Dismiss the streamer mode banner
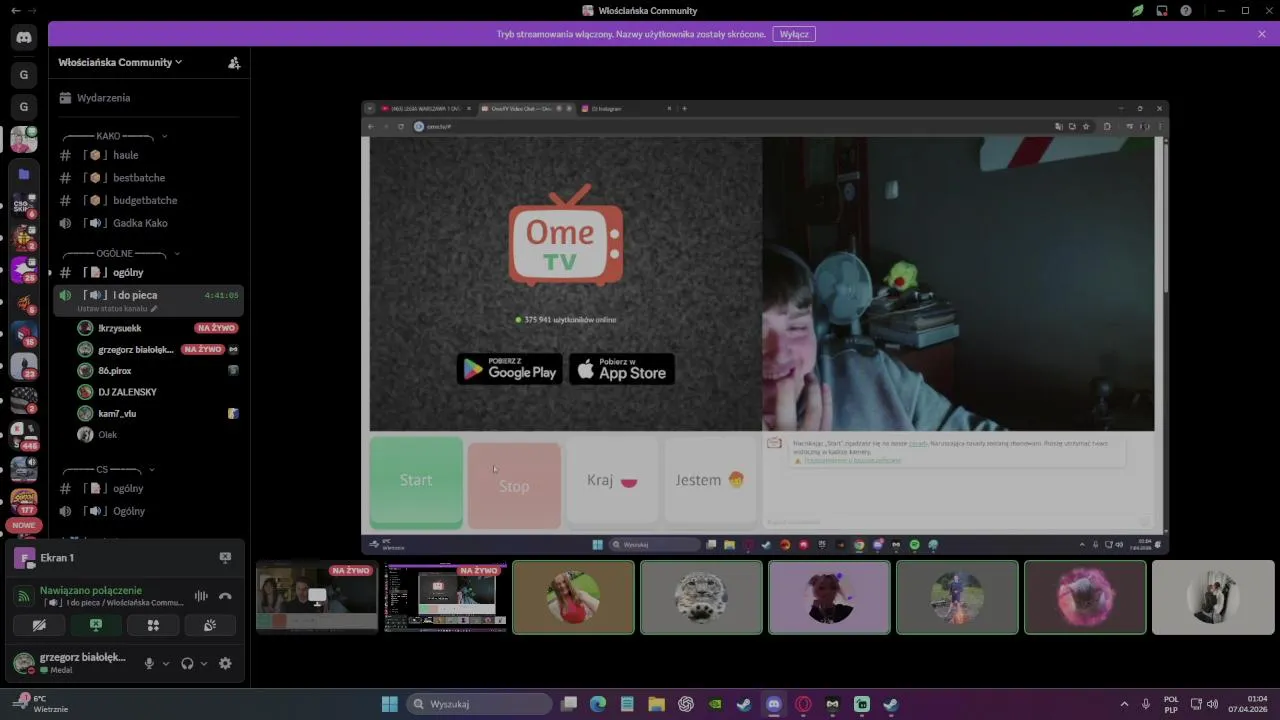 point(1262,34)
